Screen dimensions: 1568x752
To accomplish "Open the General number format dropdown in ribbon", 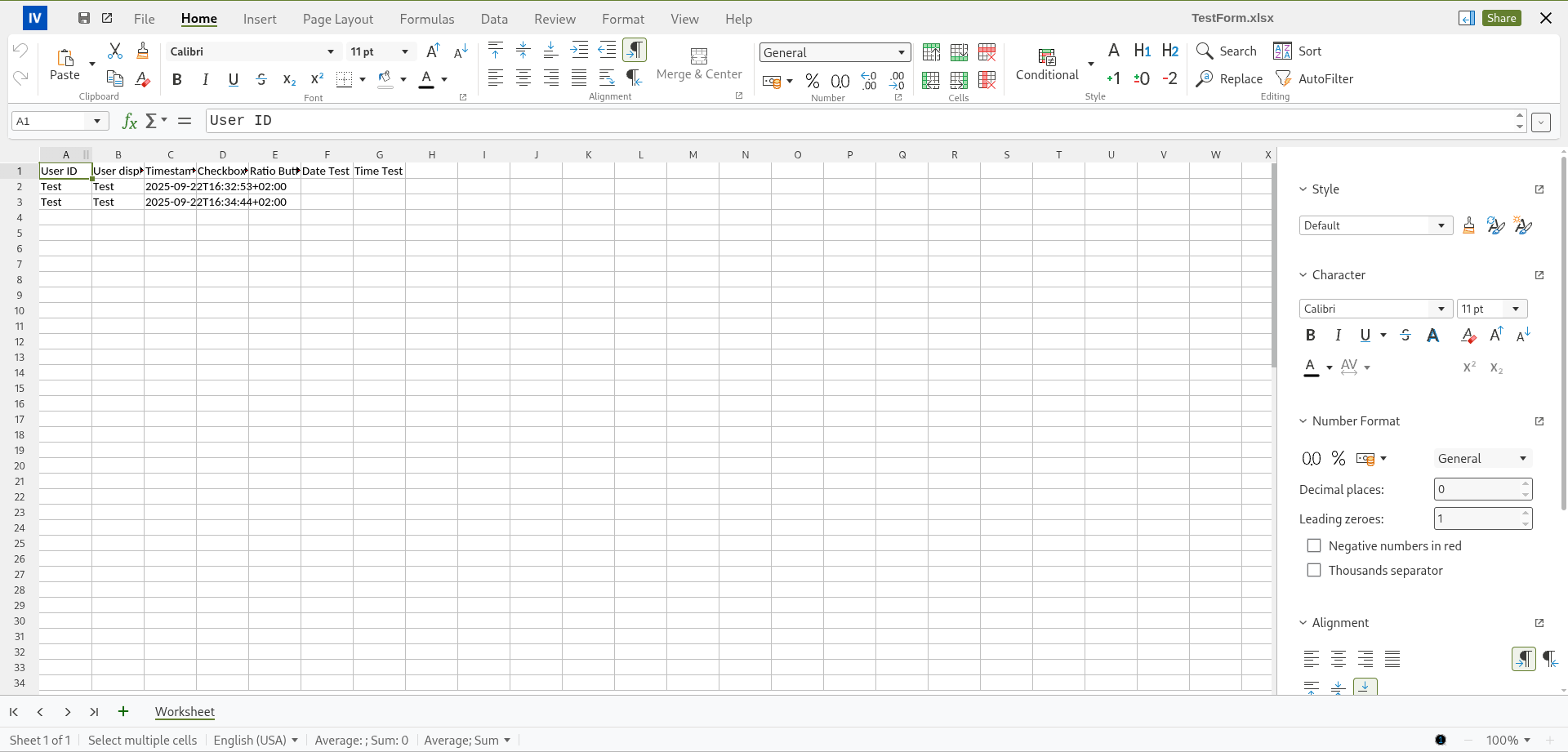I will pos(901,52).
